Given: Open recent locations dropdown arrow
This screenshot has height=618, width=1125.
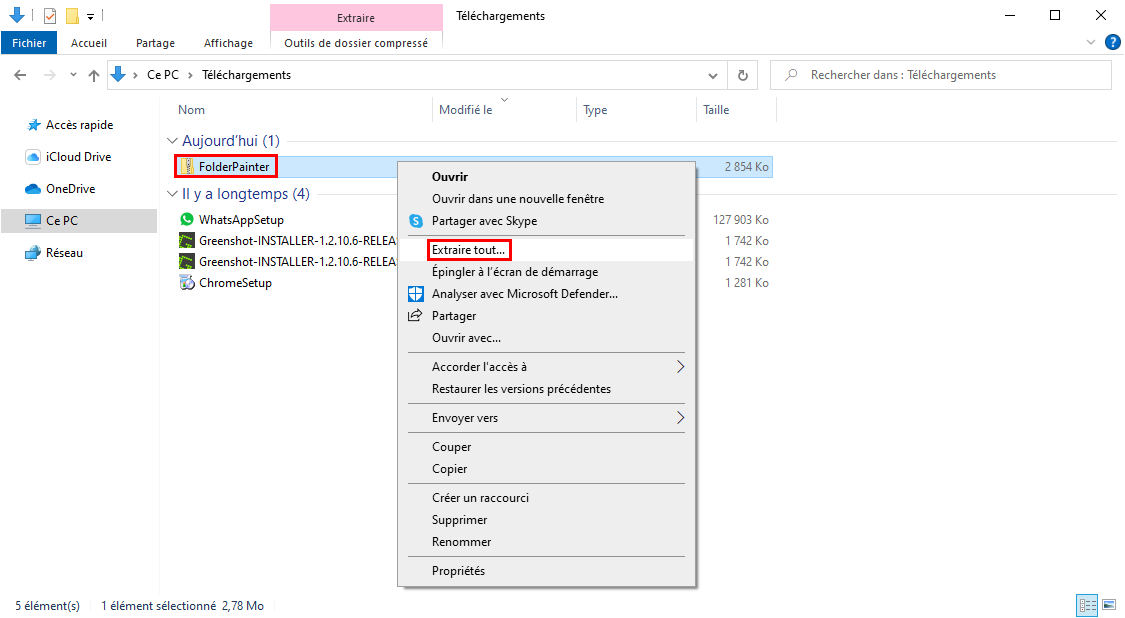Looking at the screenshot, I should [x=73, y=75].
